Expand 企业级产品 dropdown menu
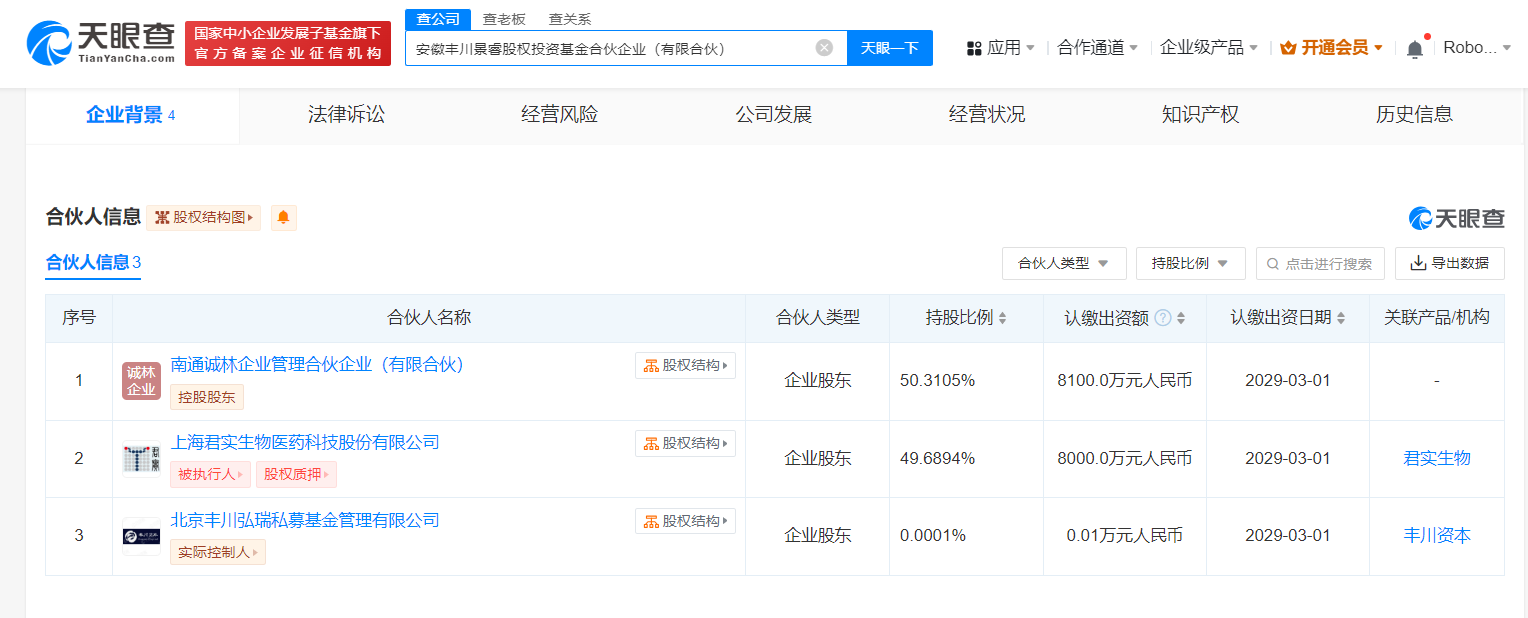 1208,48
